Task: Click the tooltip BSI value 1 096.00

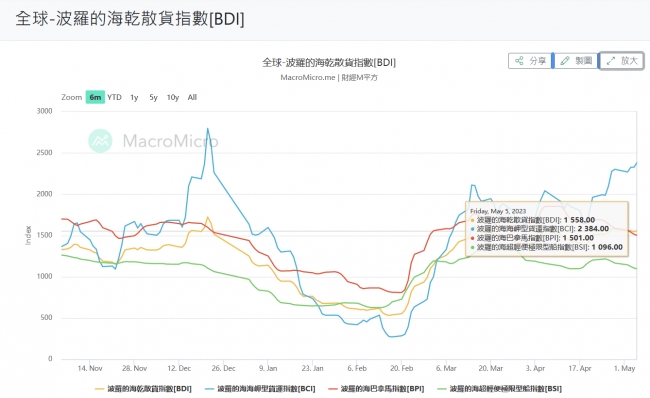Action: [607, 247]
